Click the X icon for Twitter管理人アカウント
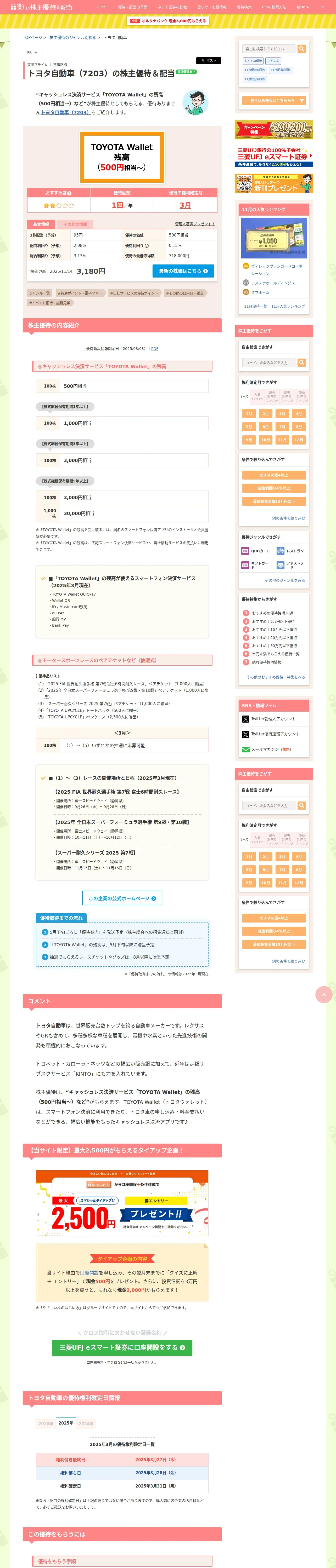This screenshot has height=1568, width=336. coord(245,719)
